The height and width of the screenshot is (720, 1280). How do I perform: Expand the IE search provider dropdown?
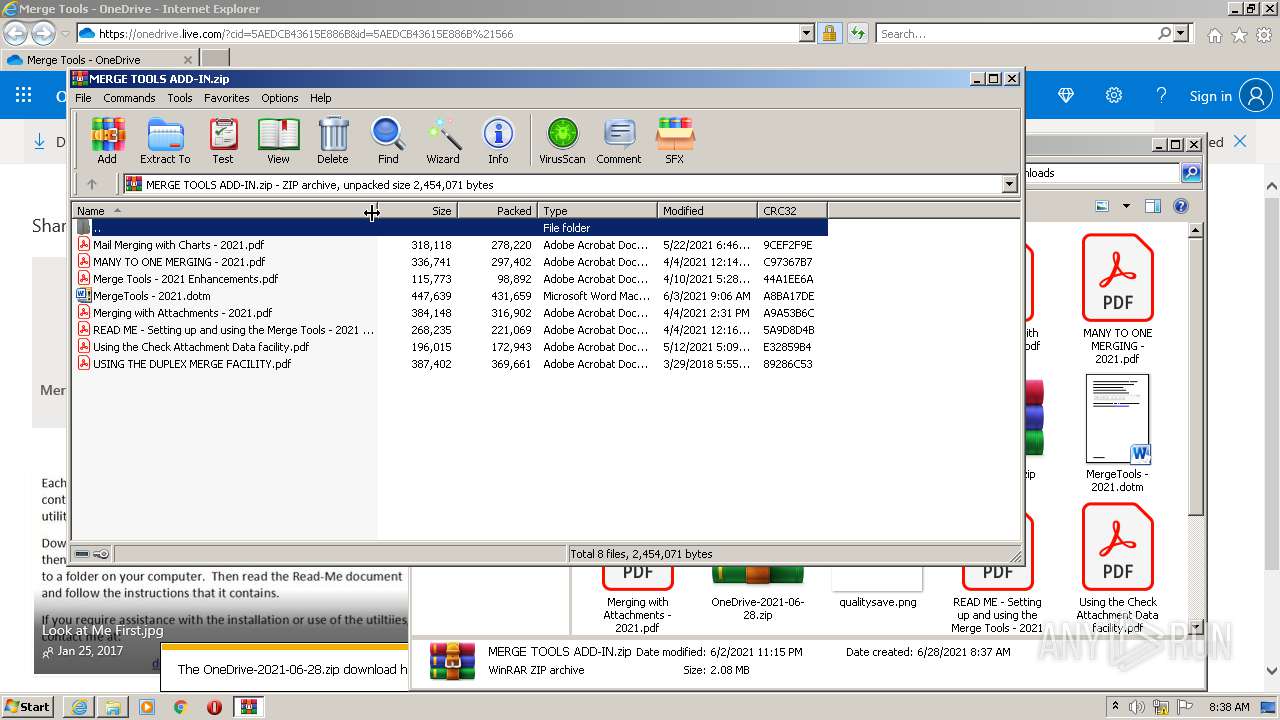click(1182, 34)
